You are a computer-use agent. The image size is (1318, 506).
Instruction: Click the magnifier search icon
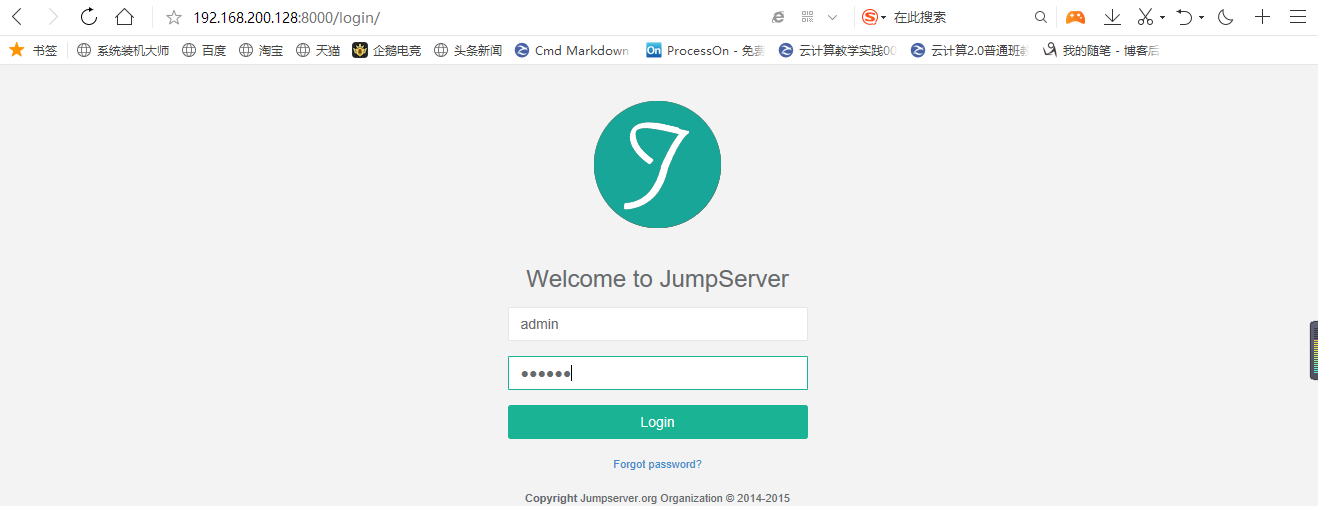pyautogui.click(x=1040, y=17)
